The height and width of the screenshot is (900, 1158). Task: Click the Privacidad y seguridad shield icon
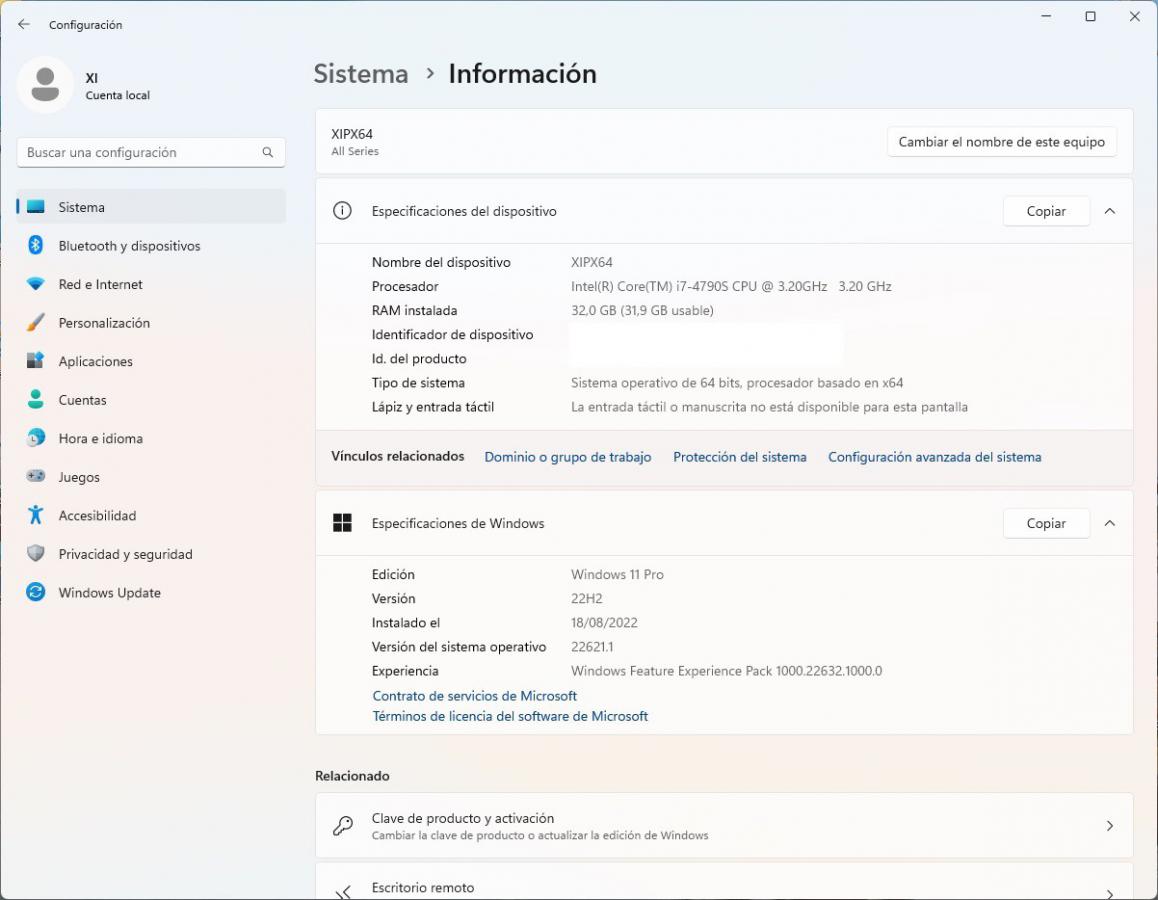click(36, 554)
